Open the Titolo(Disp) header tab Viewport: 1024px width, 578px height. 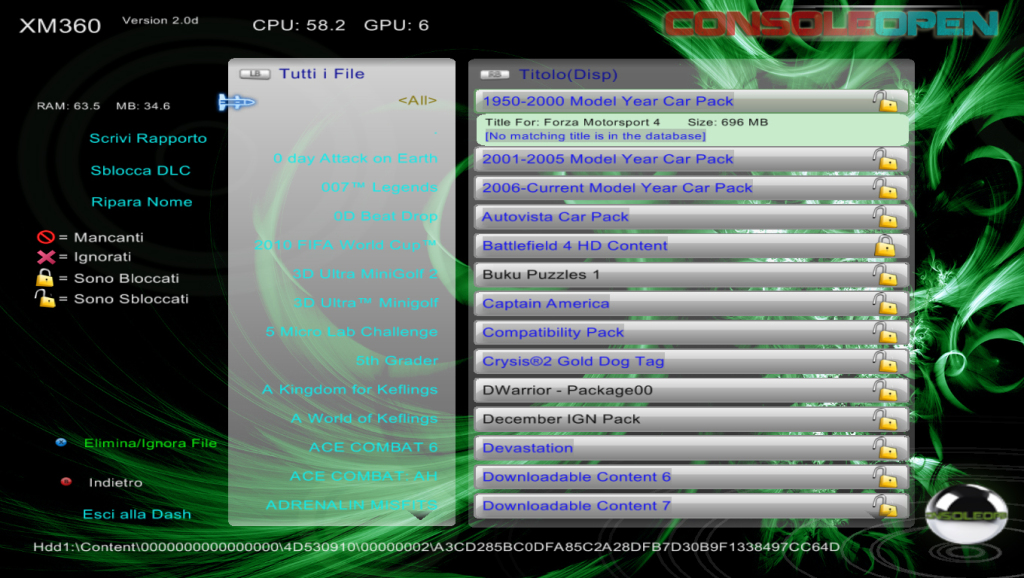[568, 74]
